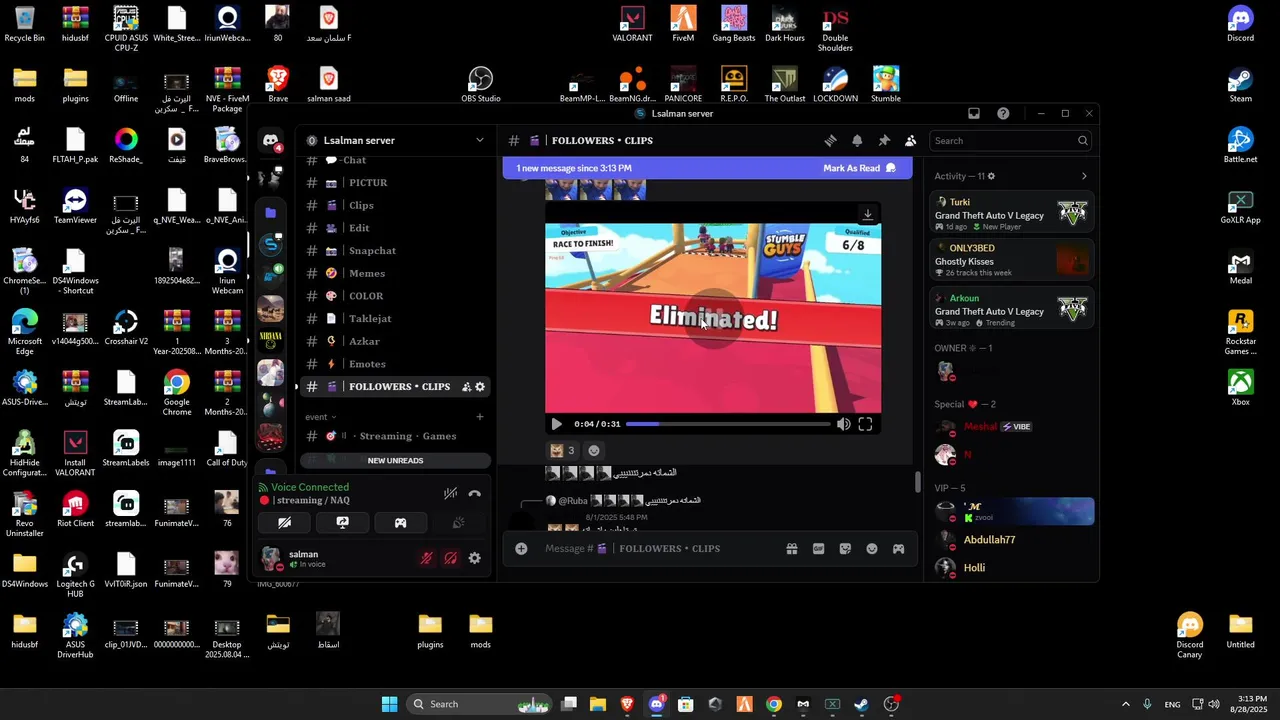Viewport: 1280px width, 720px height.
Task: Open ONLY3BED Ghostly Kisses activity card
Action: 1011,260
